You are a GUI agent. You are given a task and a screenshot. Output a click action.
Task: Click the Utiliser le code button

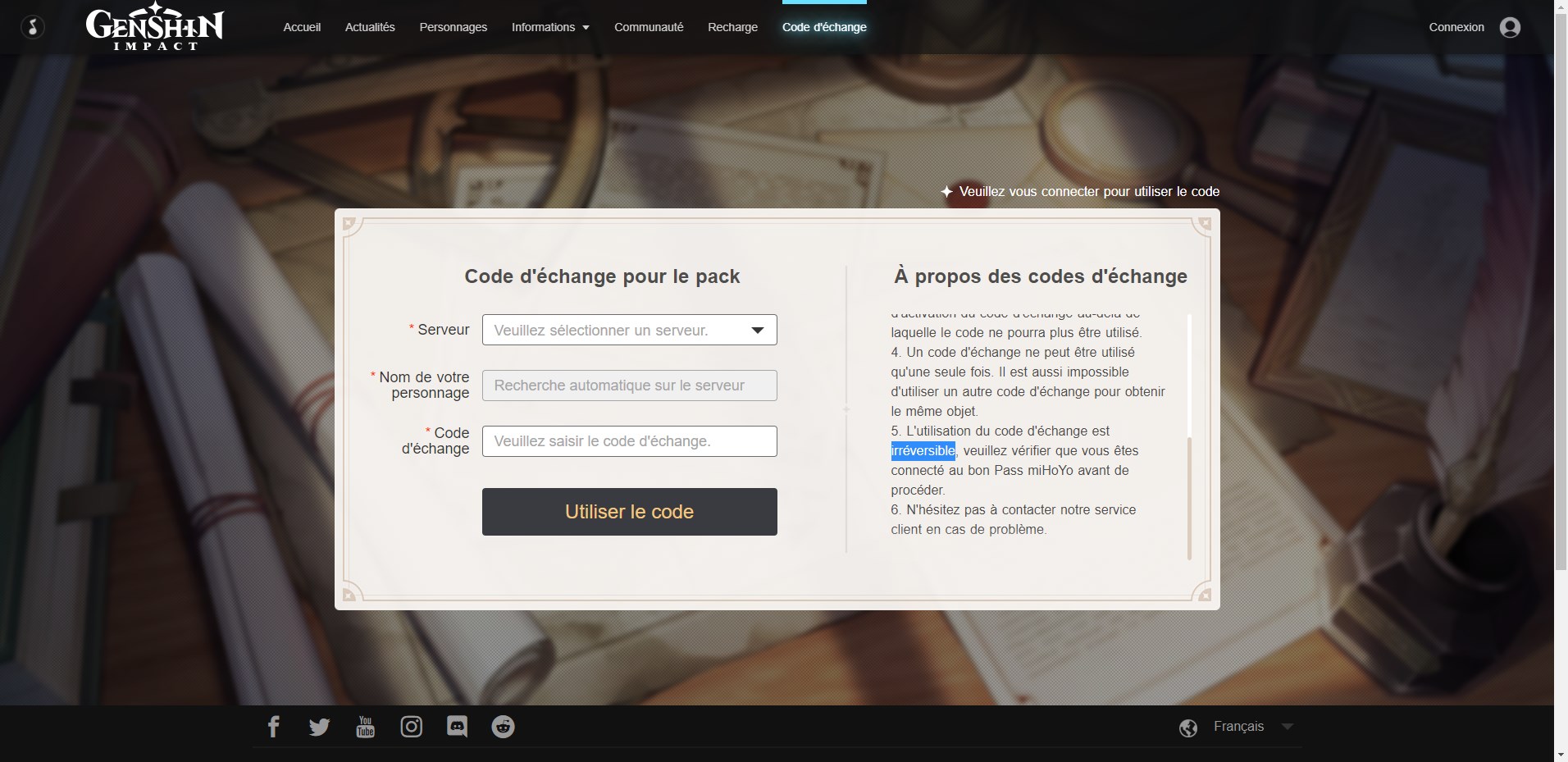click(629, 511)
